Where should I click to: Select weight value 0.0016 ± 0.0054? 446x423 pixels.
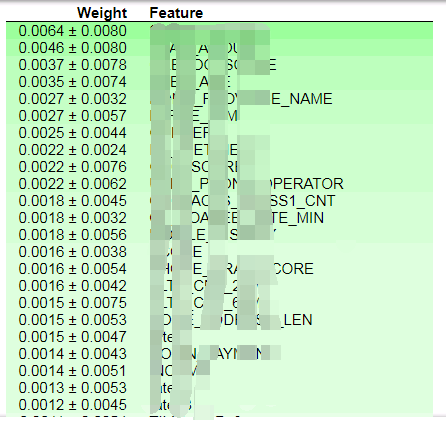(73, 269)
